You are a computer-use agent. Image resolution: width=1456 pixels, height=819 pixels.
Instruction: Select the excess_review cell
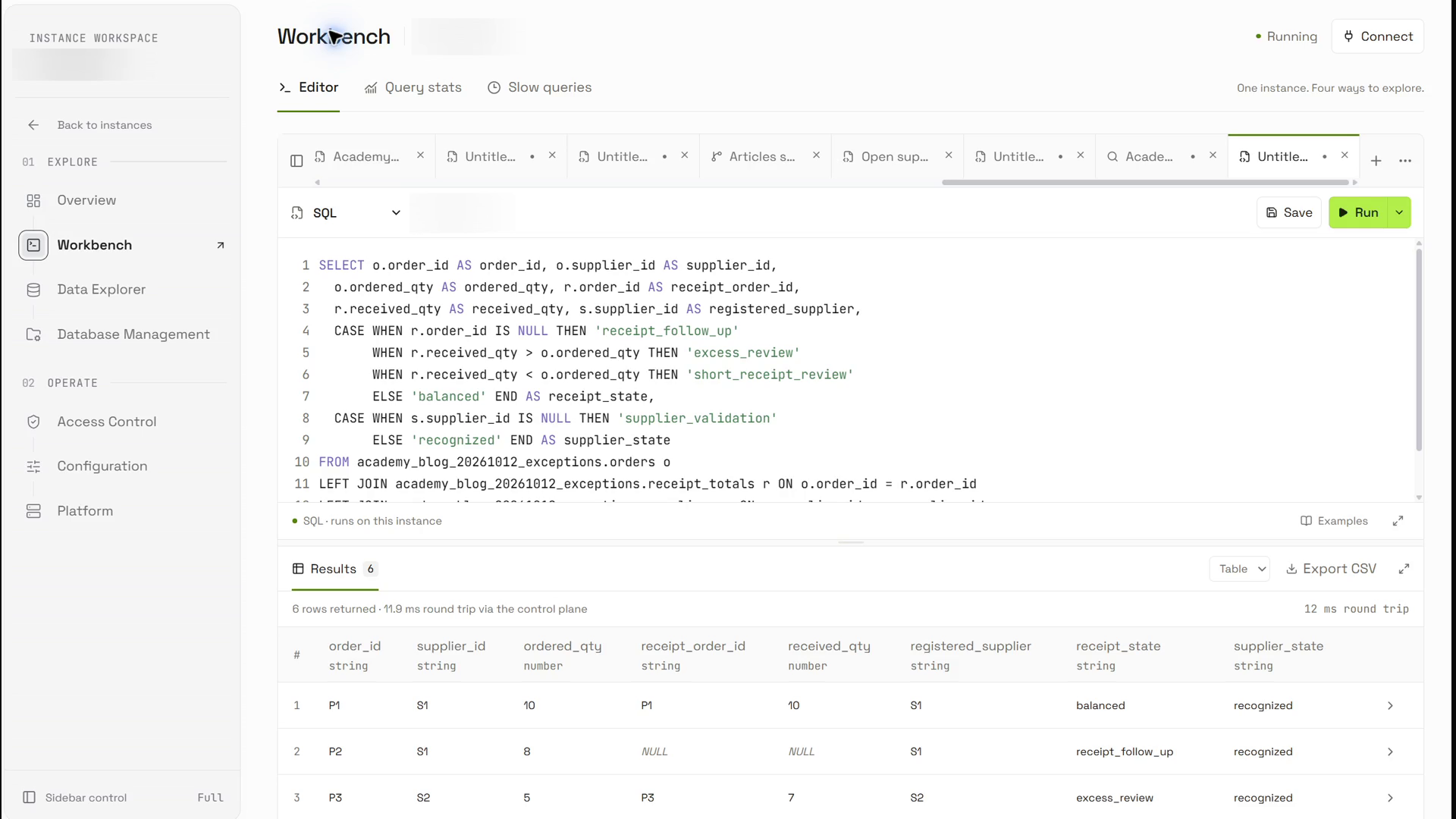pos(1115,798)
